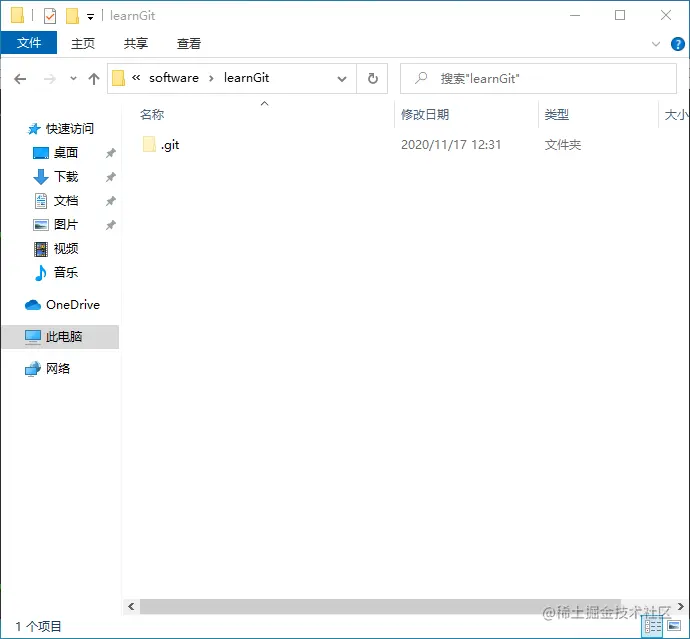Image resolution: width=690 pixels, height=639 pixels.
Task: Switch to large icons view
Action: pos(674,625)
